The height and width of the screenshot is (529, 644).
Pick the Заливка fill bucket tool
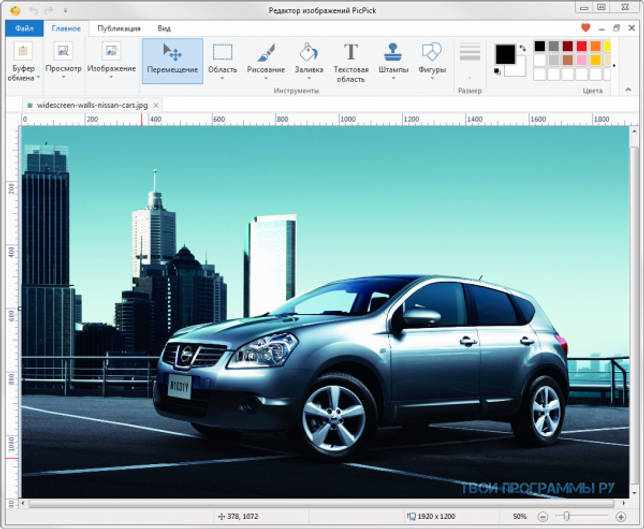[309, 61]
